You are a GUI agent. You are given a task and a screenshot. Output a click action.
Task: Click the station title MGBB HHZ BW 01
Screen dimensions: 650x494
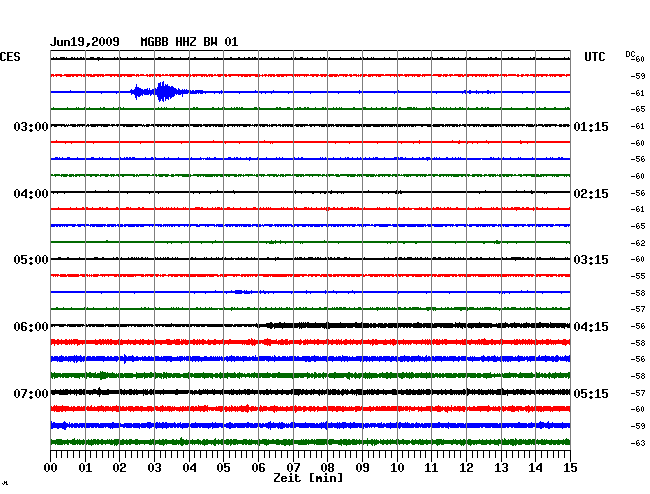(x=189, y=42)
